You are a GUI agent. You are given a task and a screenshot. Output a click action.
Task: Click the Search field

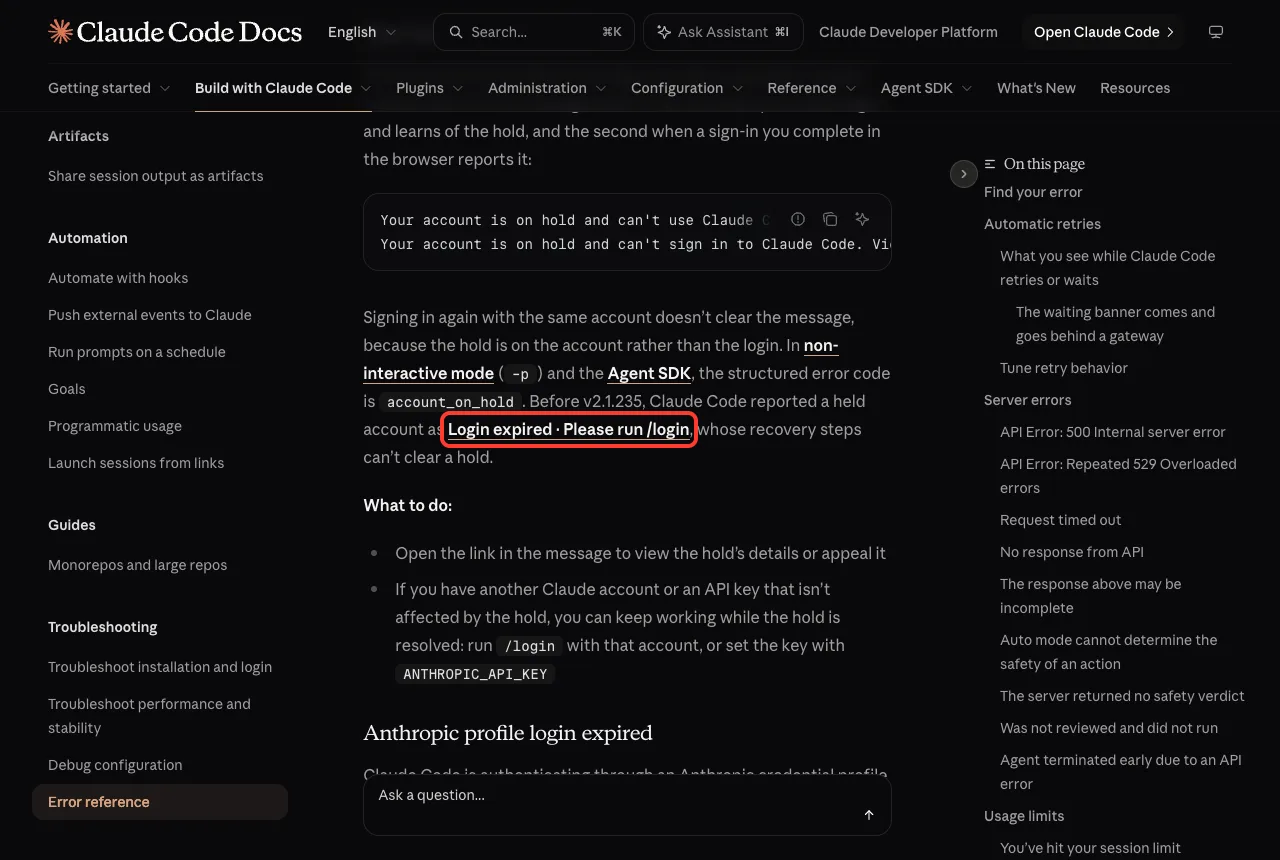[x=534, y=32]
